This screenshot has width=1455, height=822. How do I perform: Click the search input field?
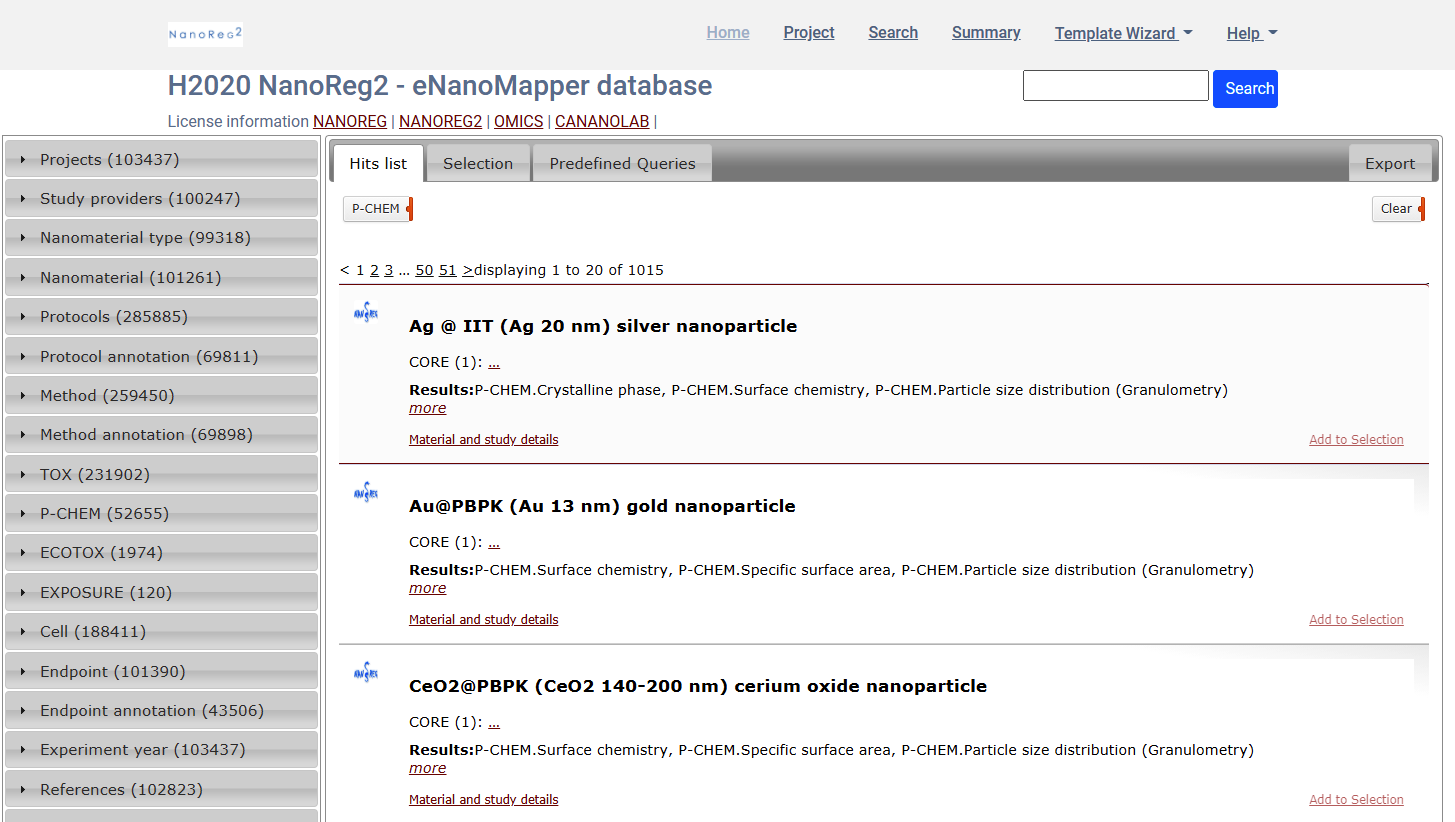(1115, 85)
